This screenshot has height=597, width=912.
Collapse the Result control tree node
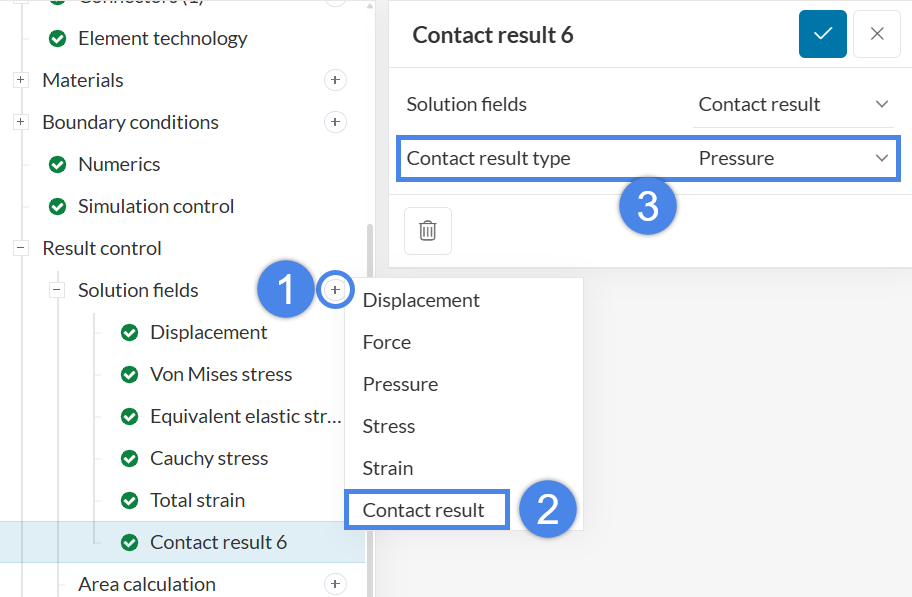pyautogui.click(x=21, y=248)
